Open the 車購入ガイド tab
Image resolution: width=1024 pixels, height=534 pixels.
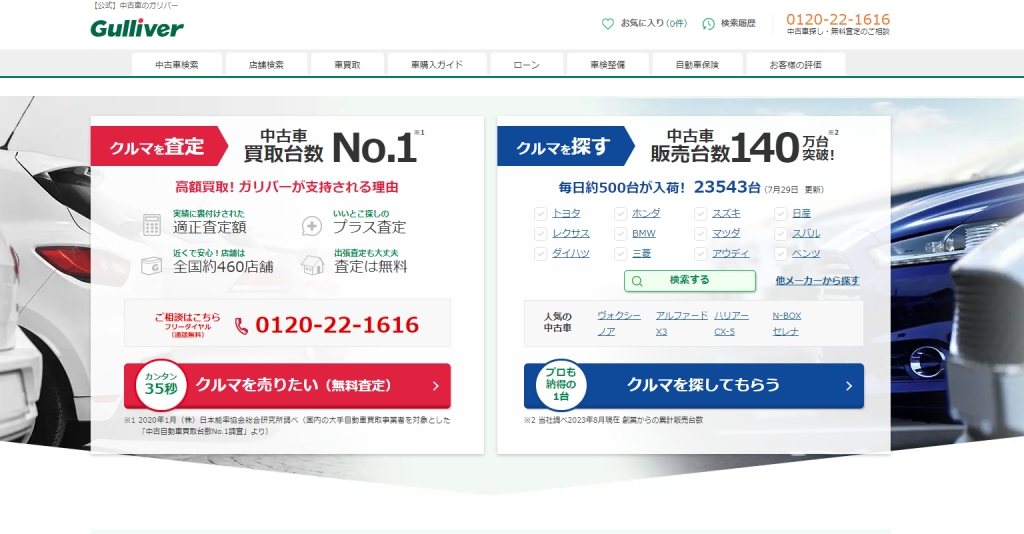[x=437, y=65]
